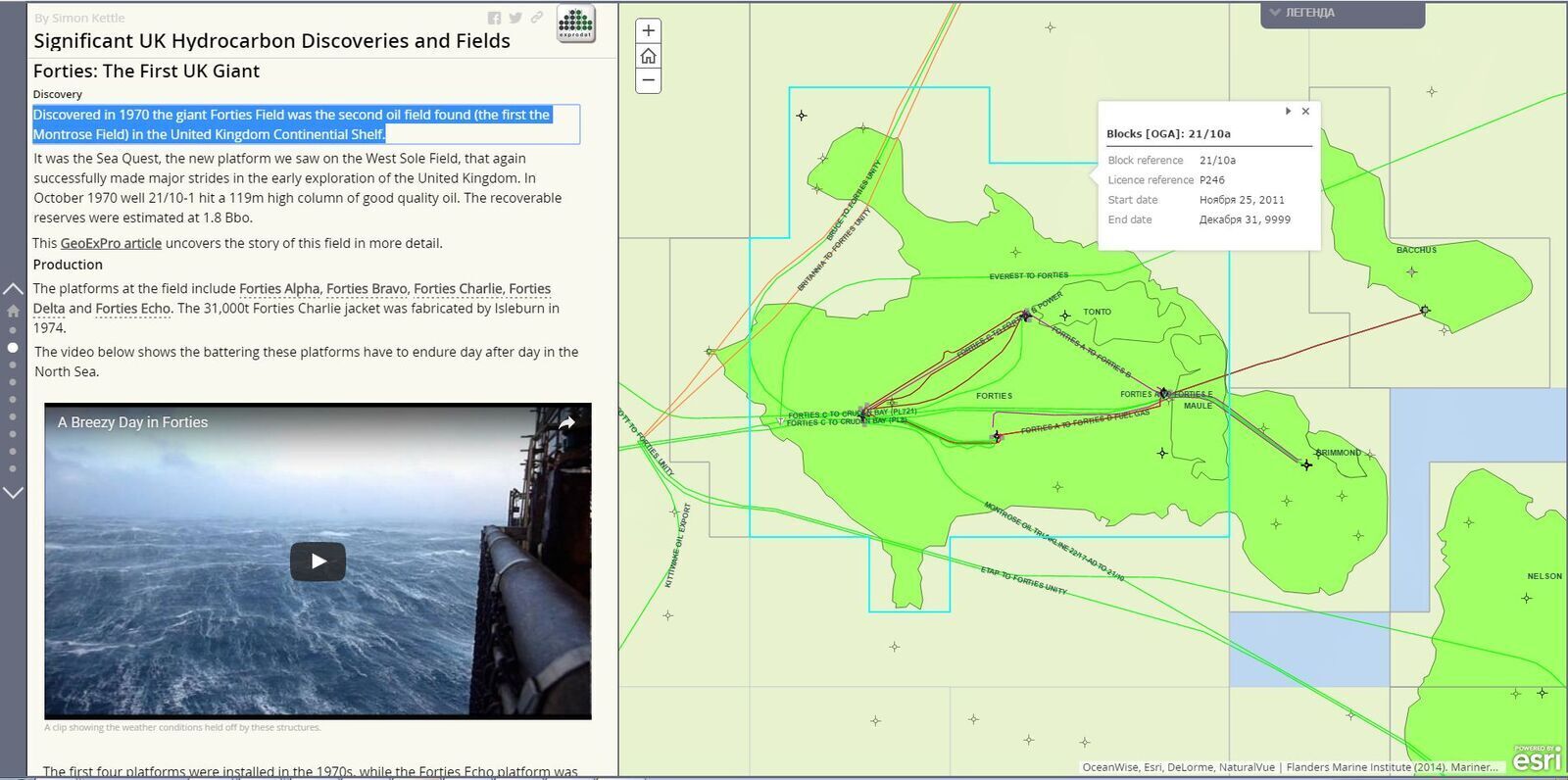Select the last section dot above the down arrow
The image size is (1568, 780).
(13, 469)
